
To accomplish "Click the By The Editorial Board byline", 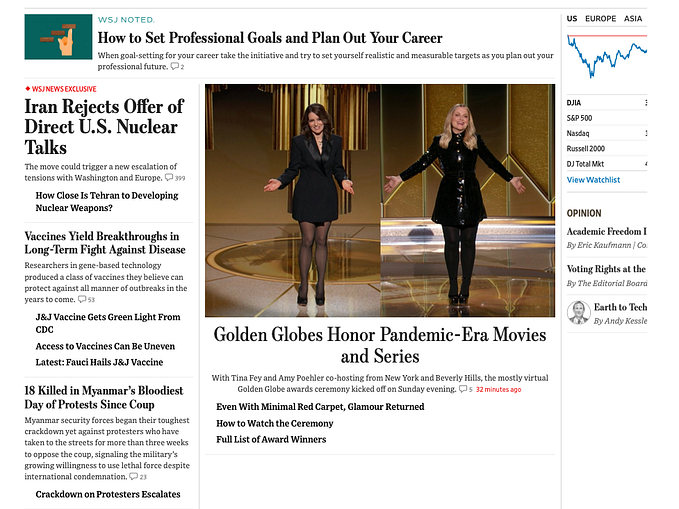I will coord(607,283).
